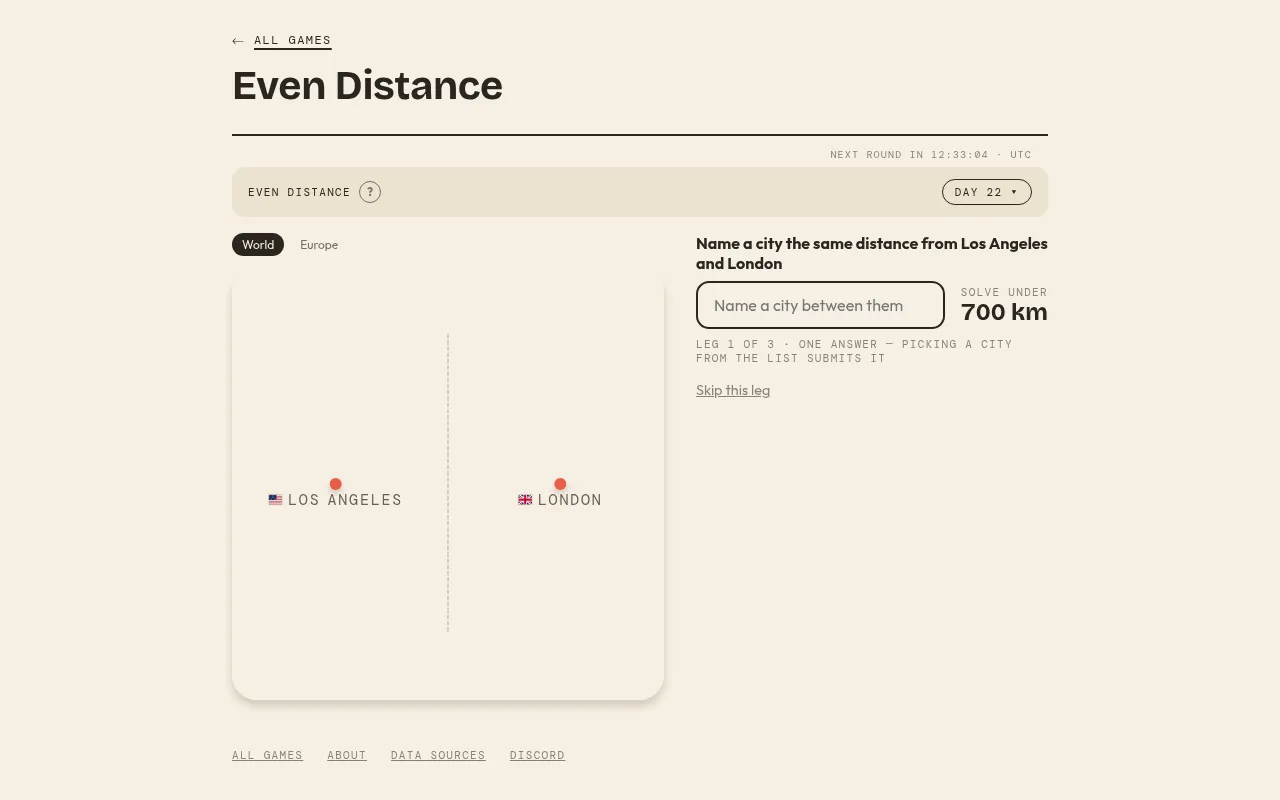Screen dimensions: 1280x800
Task: Click the 'Name a city the same distance' prompt
Action: click(872, 254)
